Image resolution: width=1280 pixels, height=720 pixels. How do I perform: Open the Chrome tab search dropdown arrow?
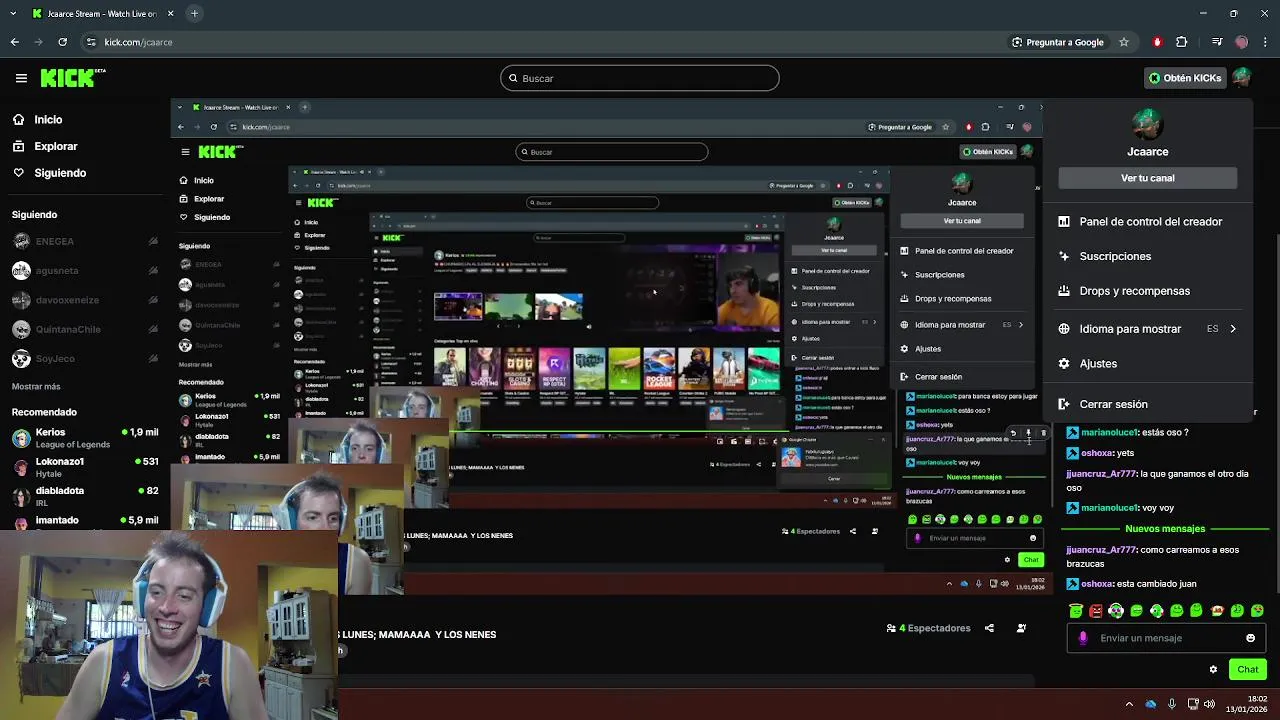14,14
